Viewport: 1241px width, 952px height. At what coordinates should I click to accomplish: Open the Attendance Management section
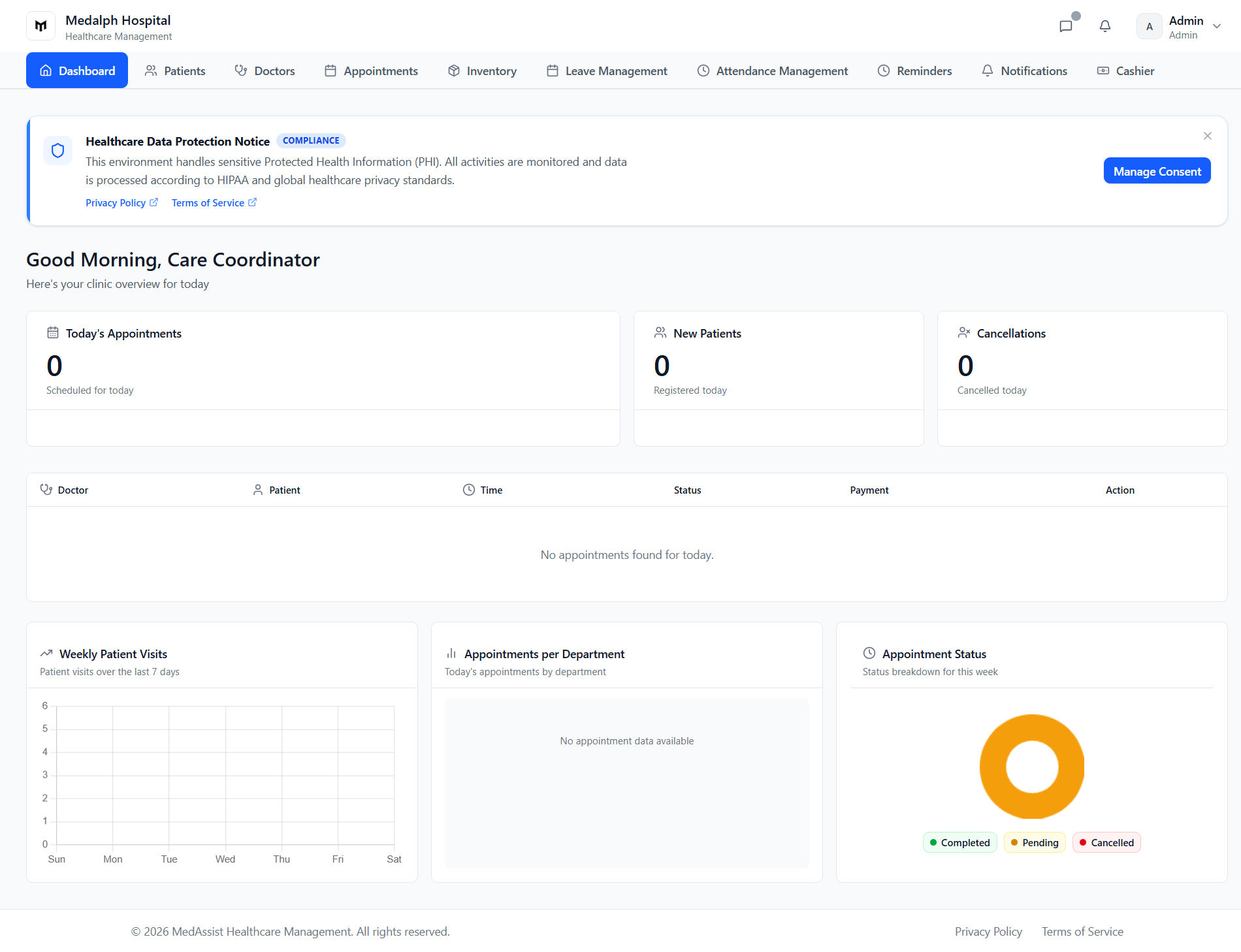coord(772,71)
